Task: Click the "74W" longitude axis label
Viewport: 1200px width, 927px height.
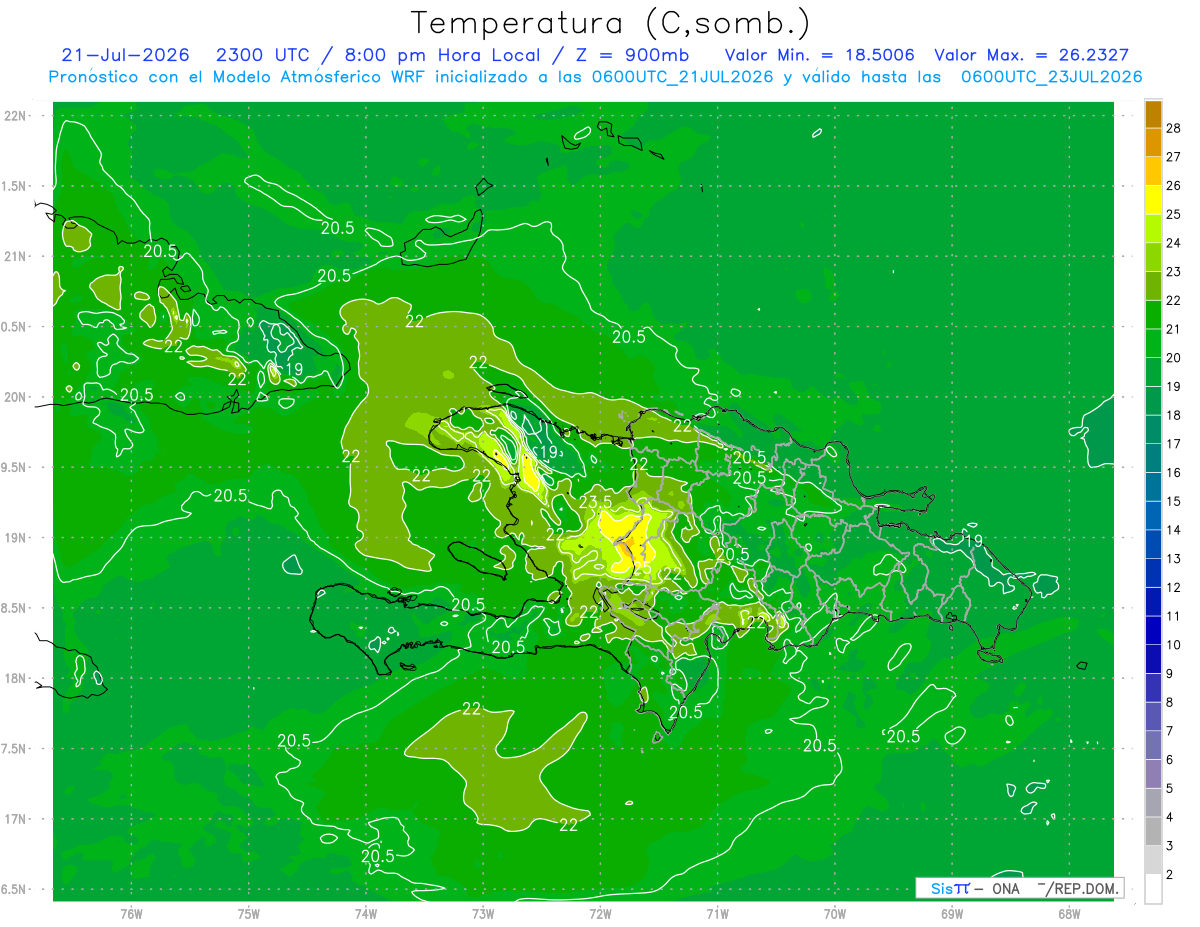Action: 366,913
